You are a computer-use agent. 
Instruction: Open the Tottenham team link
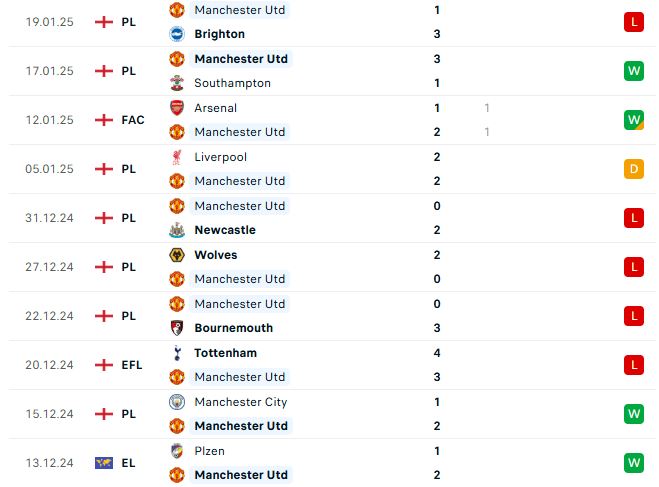pyautogui.click(x=225, y=353)
